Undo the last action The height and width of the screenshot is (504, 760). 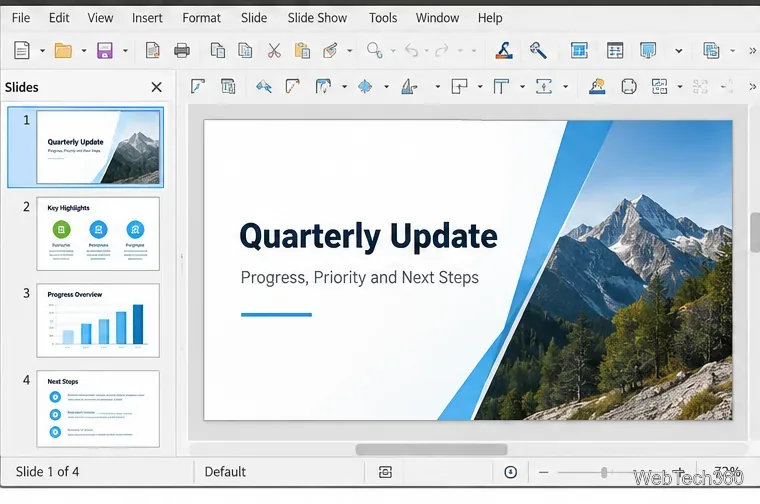point(411,50)
